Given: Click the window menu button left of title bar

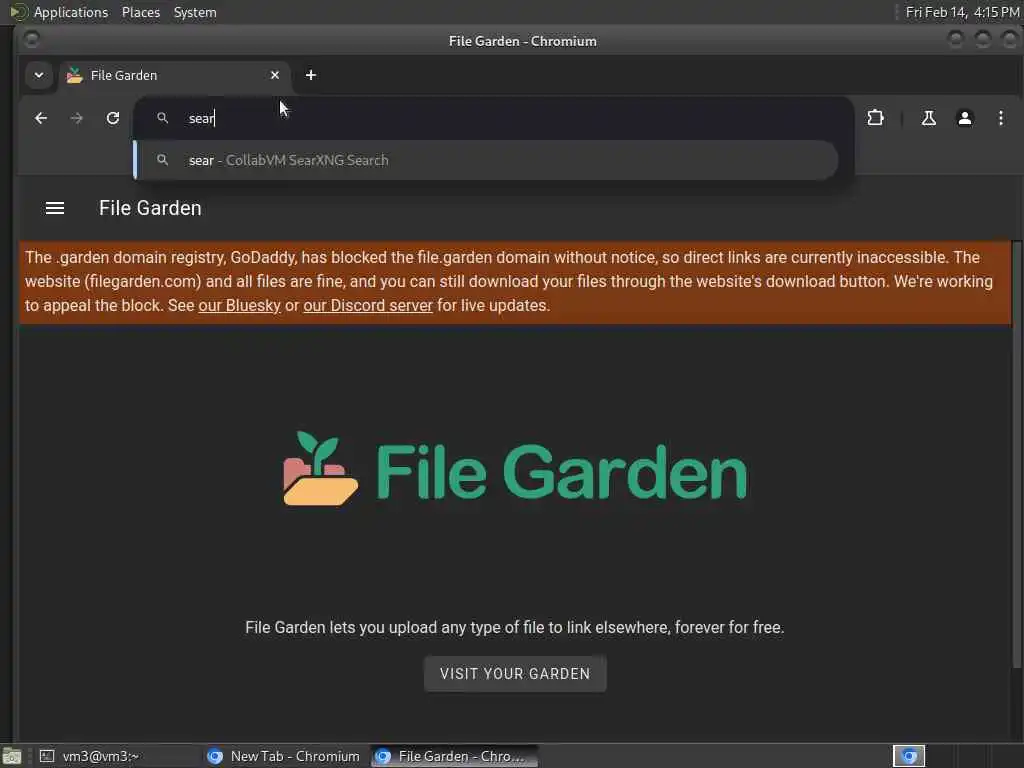Looking at the screenshot, I should (x=31, y=40).
